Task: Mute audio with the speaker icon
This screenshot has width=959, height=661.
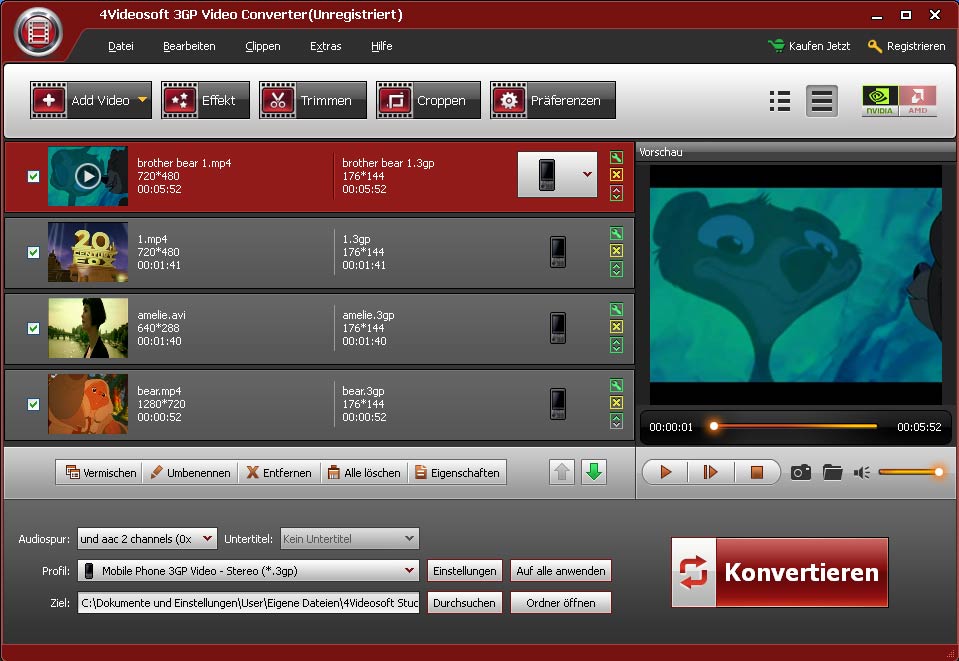Action: point(862,472)
